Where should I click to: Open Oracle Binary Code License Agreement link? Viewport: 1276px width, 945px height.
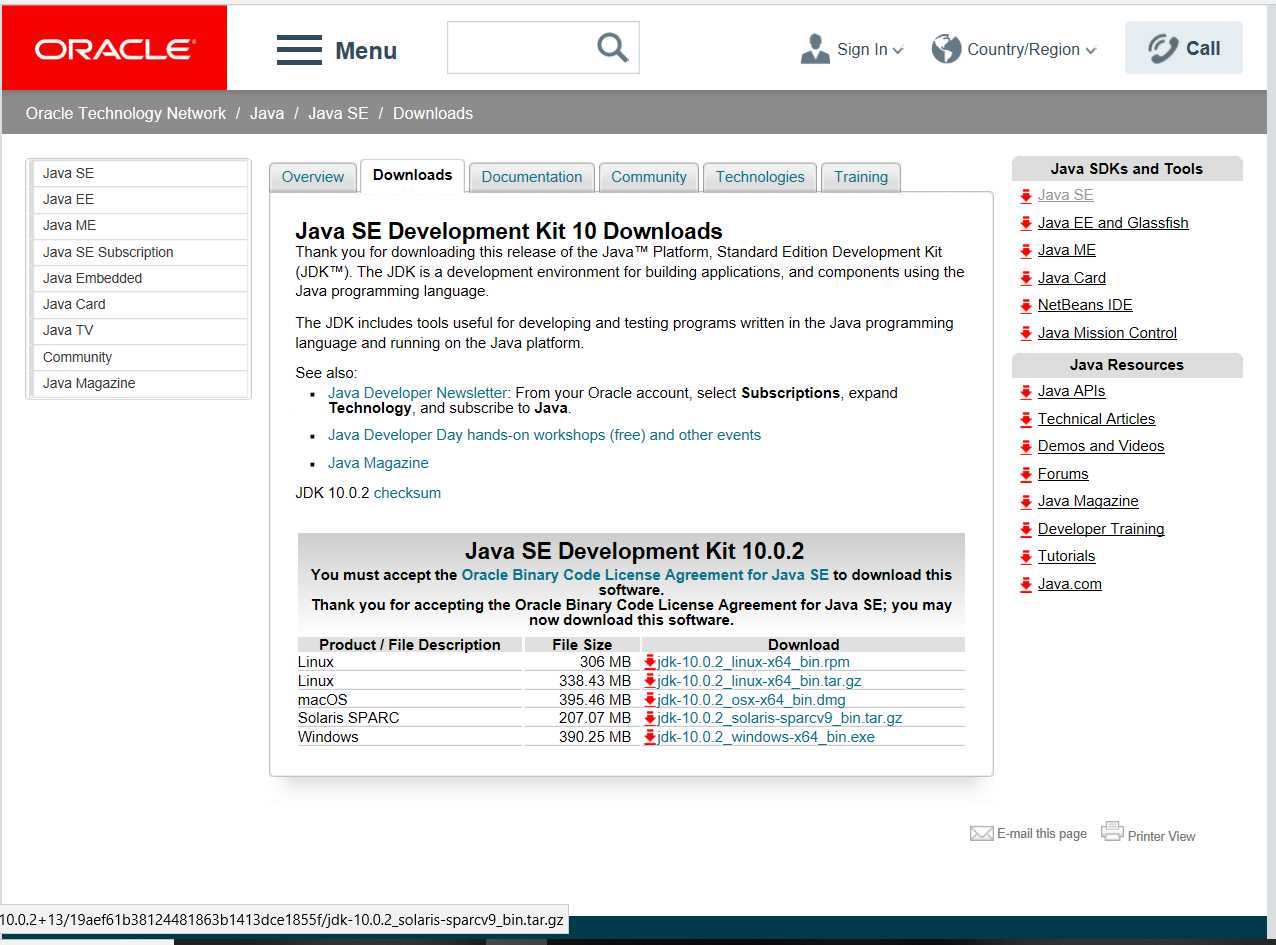[645, 575]
